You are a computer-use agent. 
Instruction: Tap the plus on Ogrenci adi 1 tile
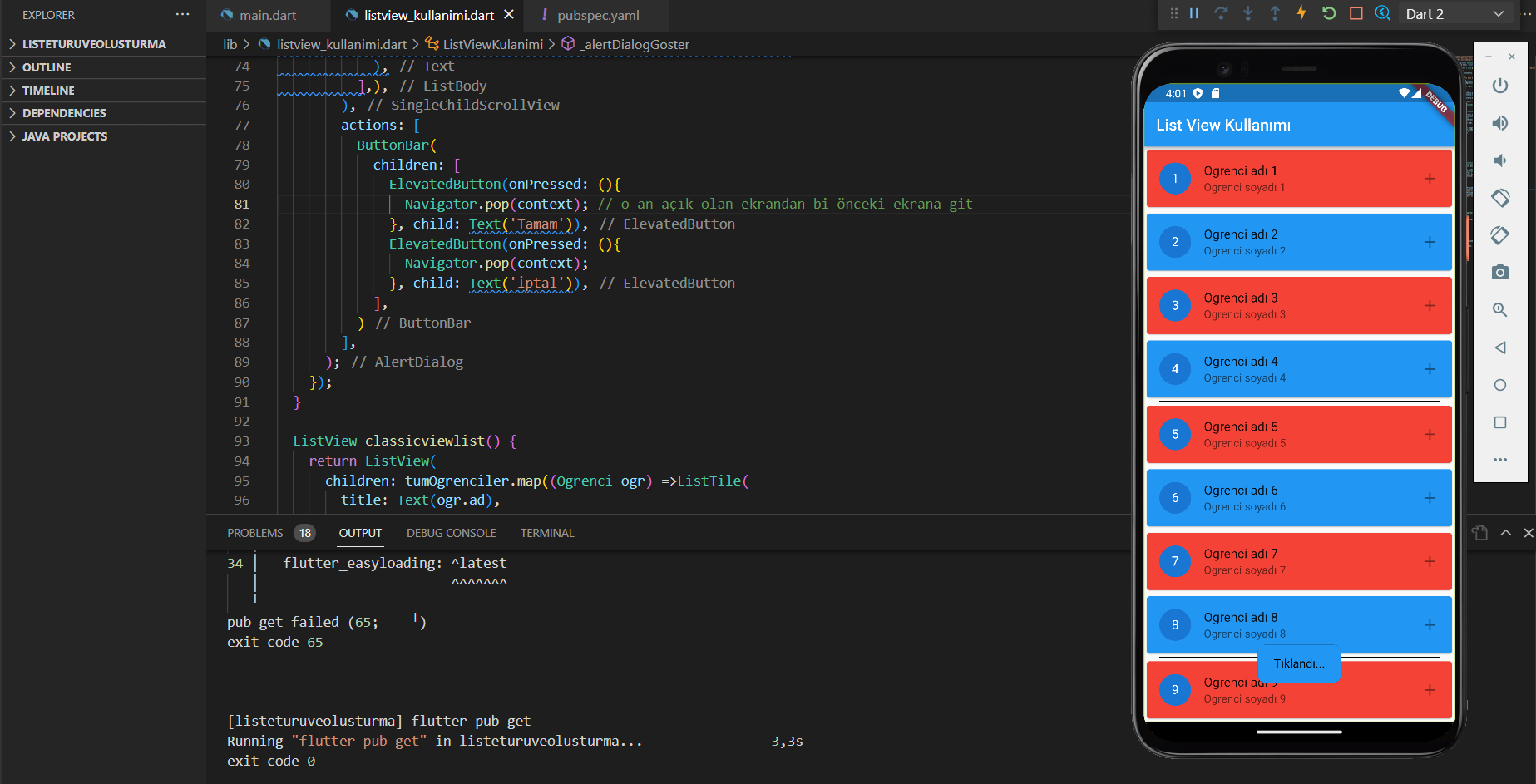1430,178
